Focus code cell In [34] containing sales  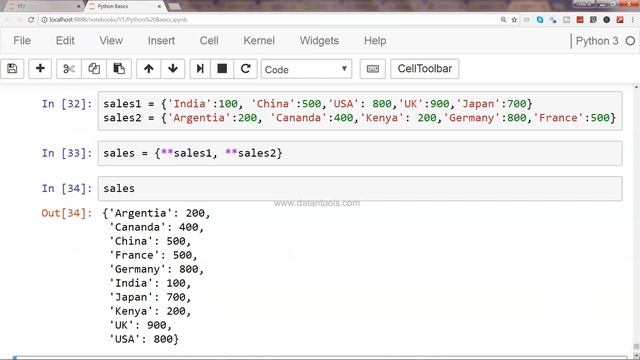(360, 189)
